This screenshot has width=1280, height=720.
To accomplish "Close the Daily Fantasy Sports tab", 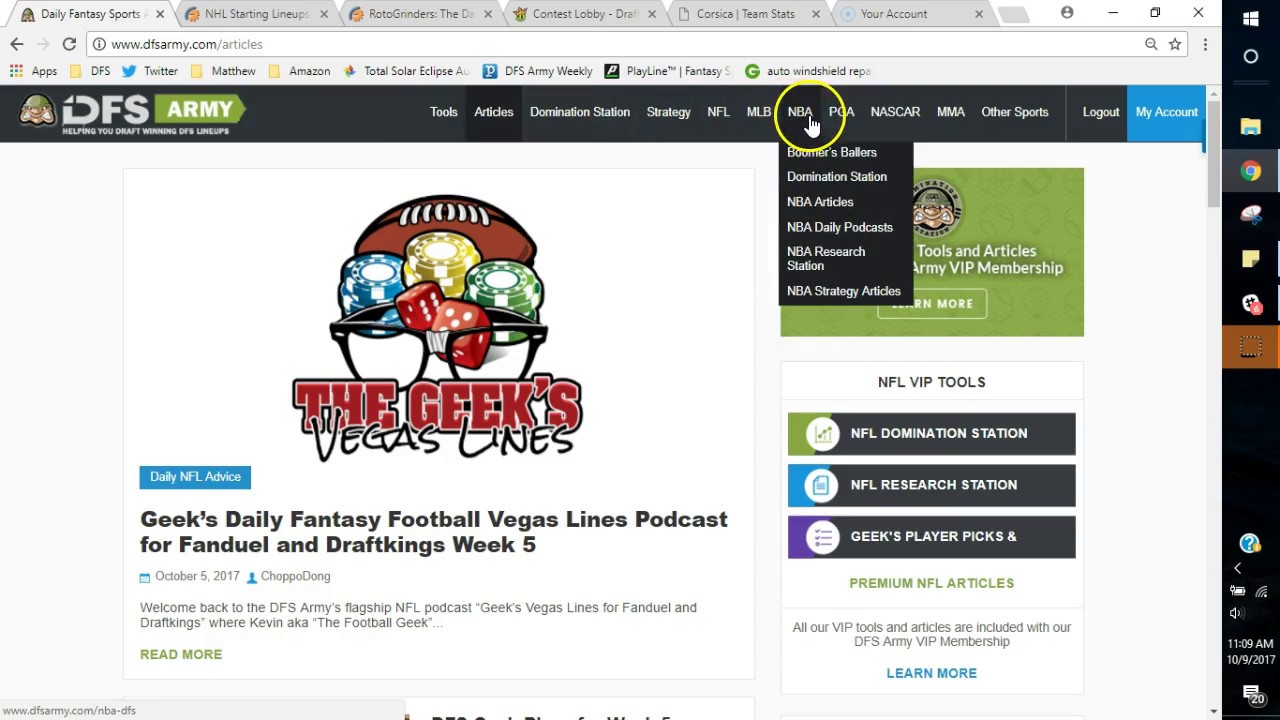I will click(160, 14).
